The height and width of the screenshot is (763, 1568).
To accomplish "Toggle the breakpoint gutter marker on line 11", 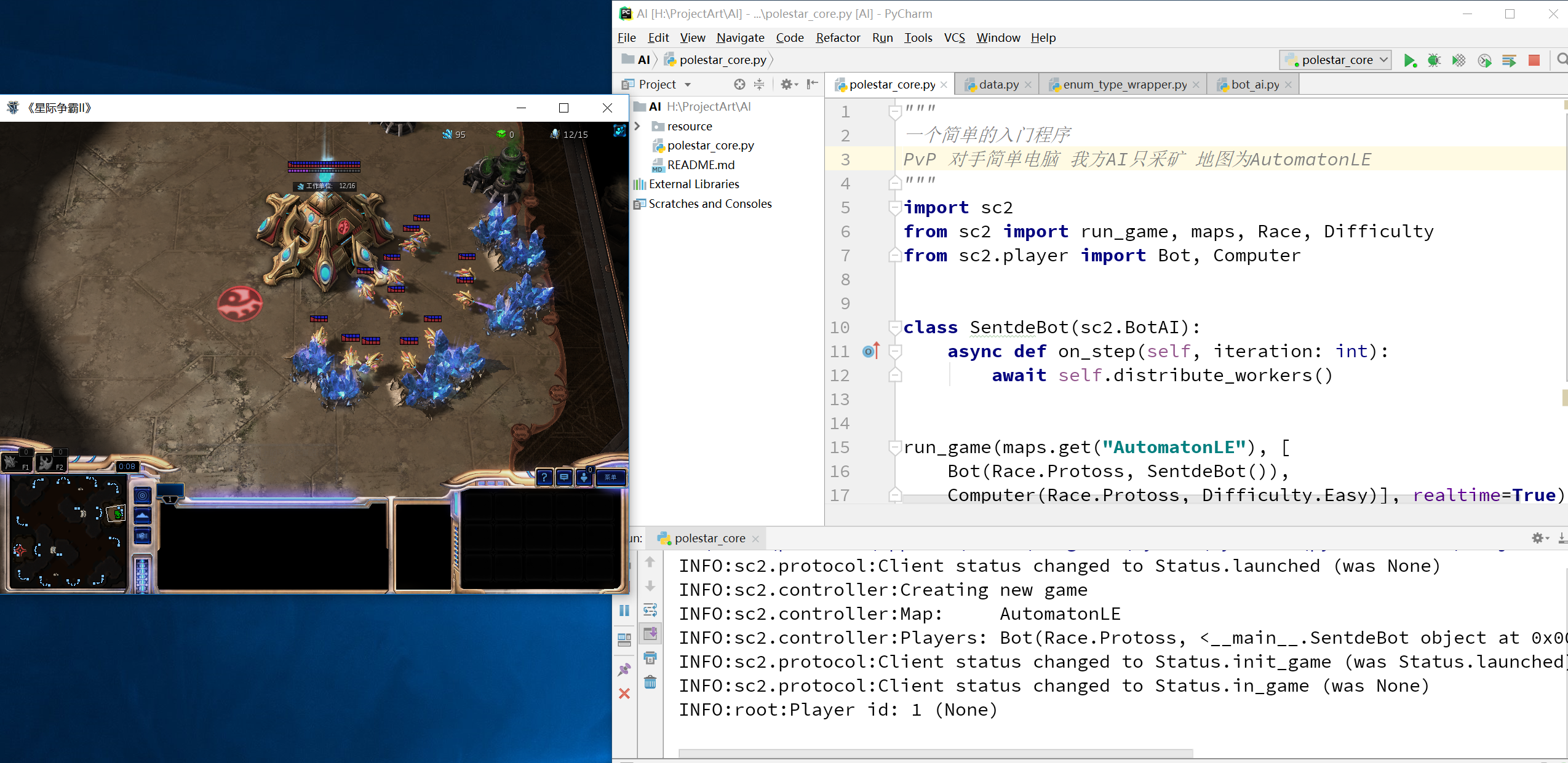I will pyautogui.click(x=870, y=351).
